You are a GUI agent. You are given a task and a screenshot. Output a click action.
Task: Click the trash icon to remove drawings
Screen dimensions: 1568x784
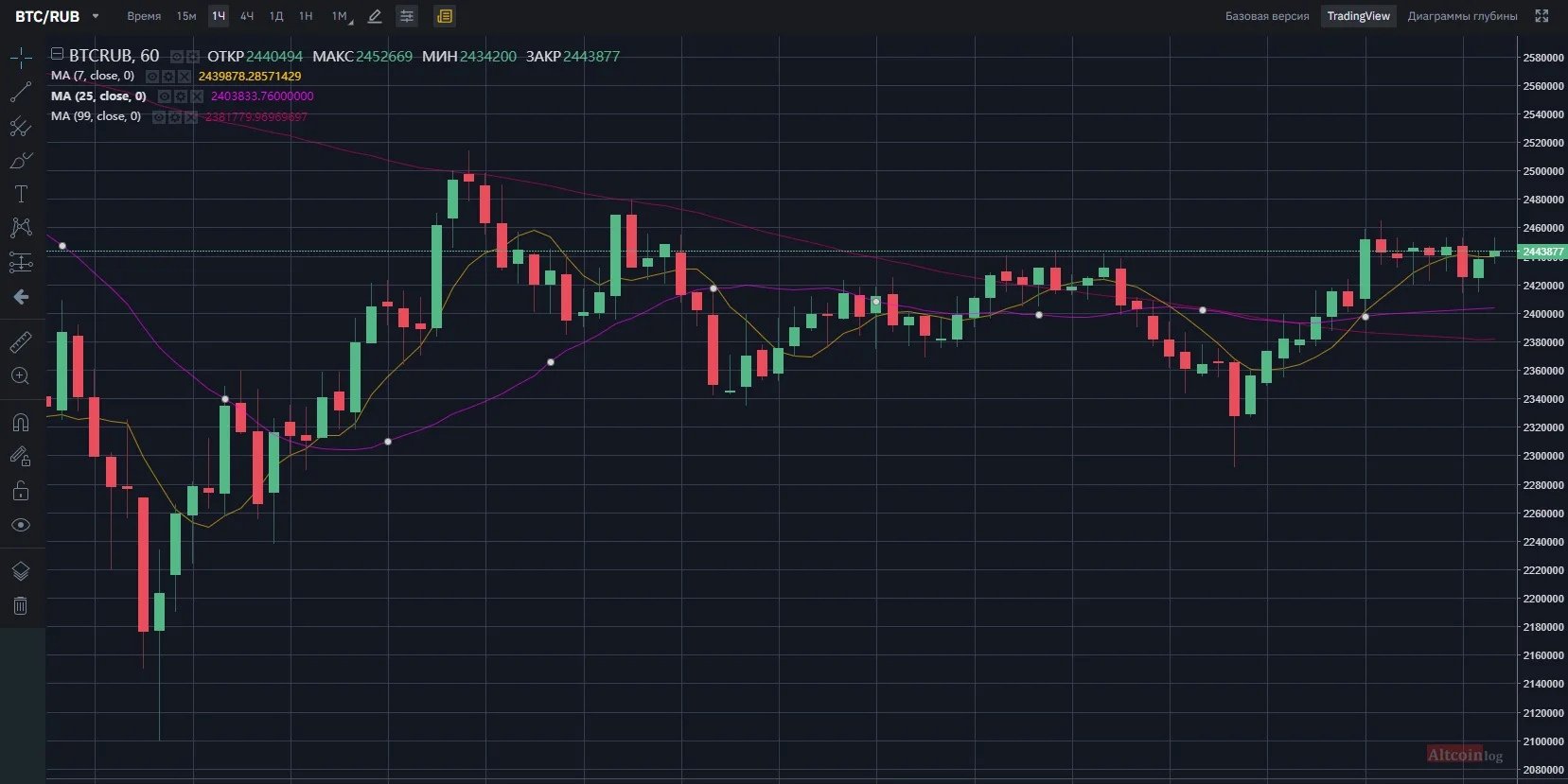click(x=21, y=606)
